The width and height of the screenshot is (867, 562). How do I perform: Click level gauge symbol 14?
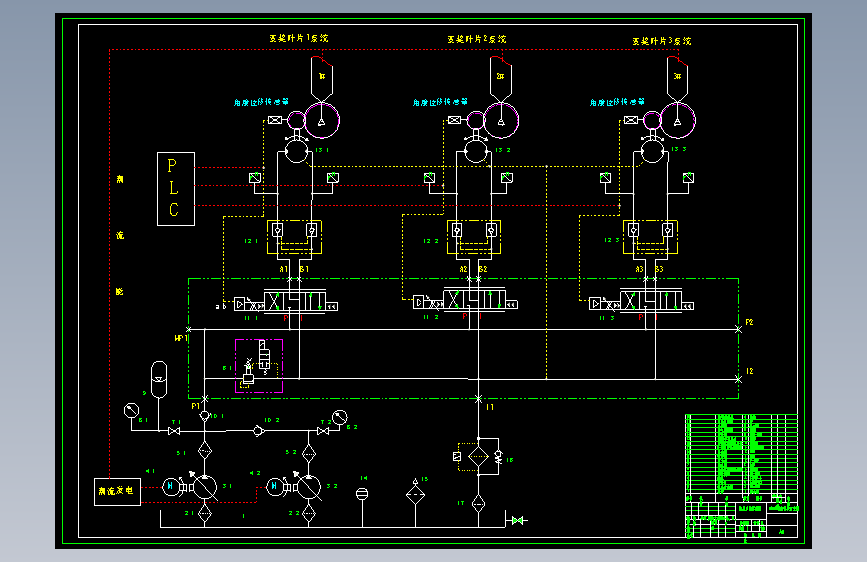point(362,493)
